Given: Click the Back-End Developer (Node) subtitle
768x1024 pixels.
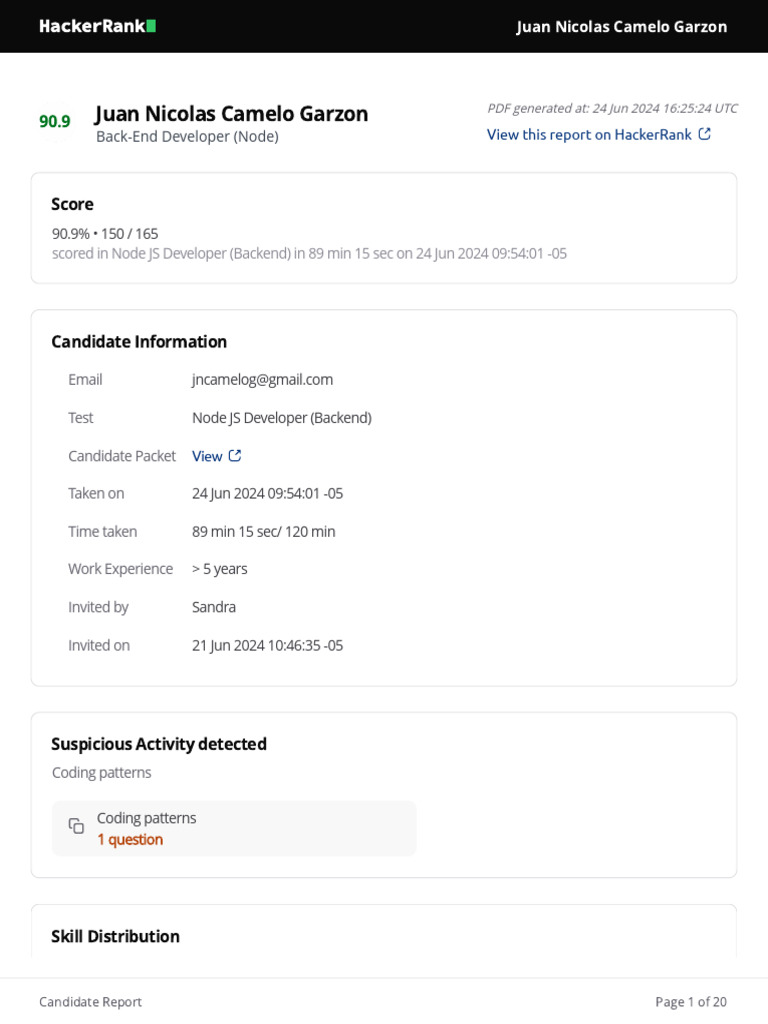Looking at the screenshot, I should [187, 136].
